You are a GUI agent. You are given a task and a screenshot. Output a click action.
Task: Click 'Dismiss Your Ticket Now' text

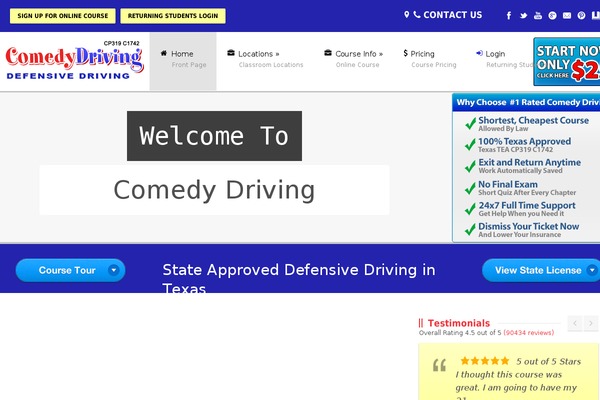[528, 226]
